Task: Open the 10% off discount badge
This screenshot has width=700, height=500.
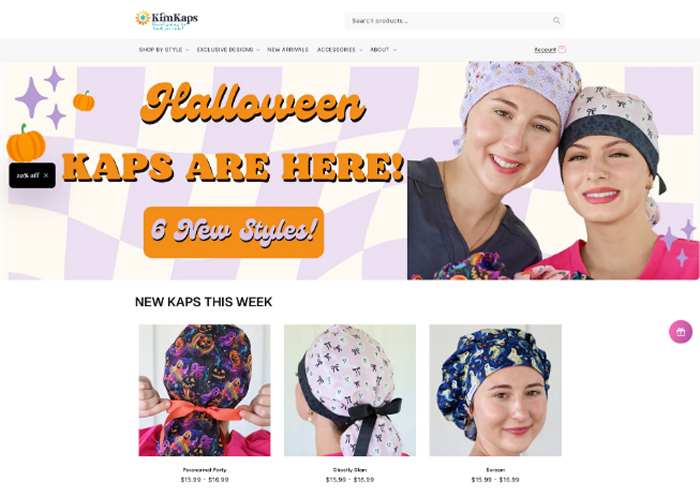Action: click(28, 175)
